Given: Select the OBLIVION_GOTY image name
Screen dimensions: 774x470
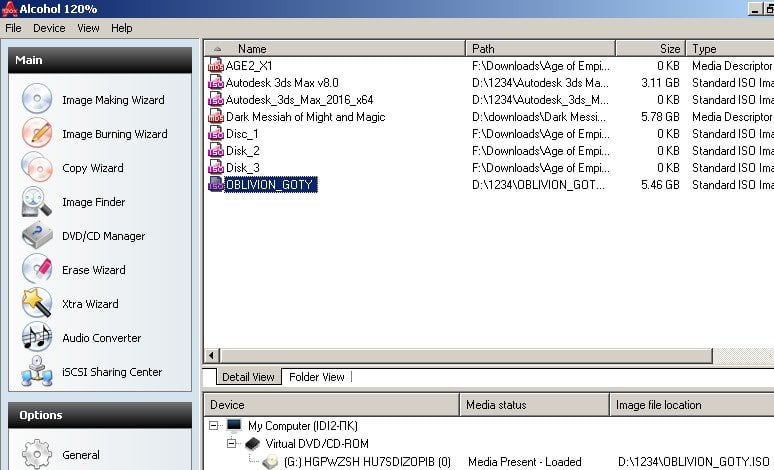Looking at the screenshot, I should [270, 185].
